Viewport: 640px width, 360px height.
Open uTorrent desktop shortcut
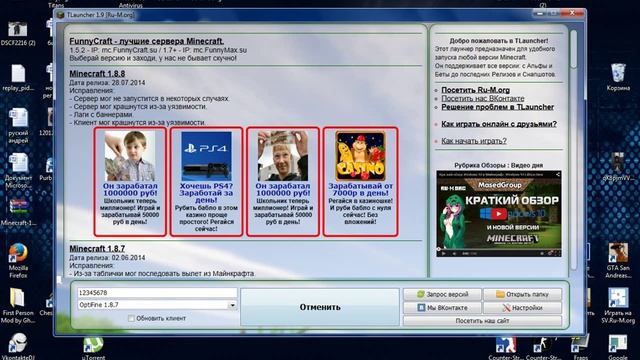click(93, 348)
